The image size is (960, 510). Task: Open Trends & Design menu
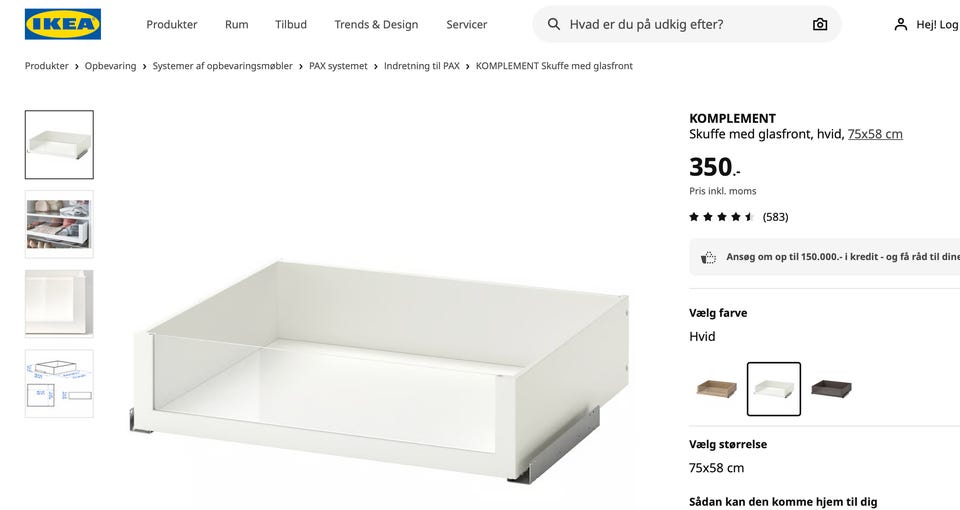pos(376,24)
